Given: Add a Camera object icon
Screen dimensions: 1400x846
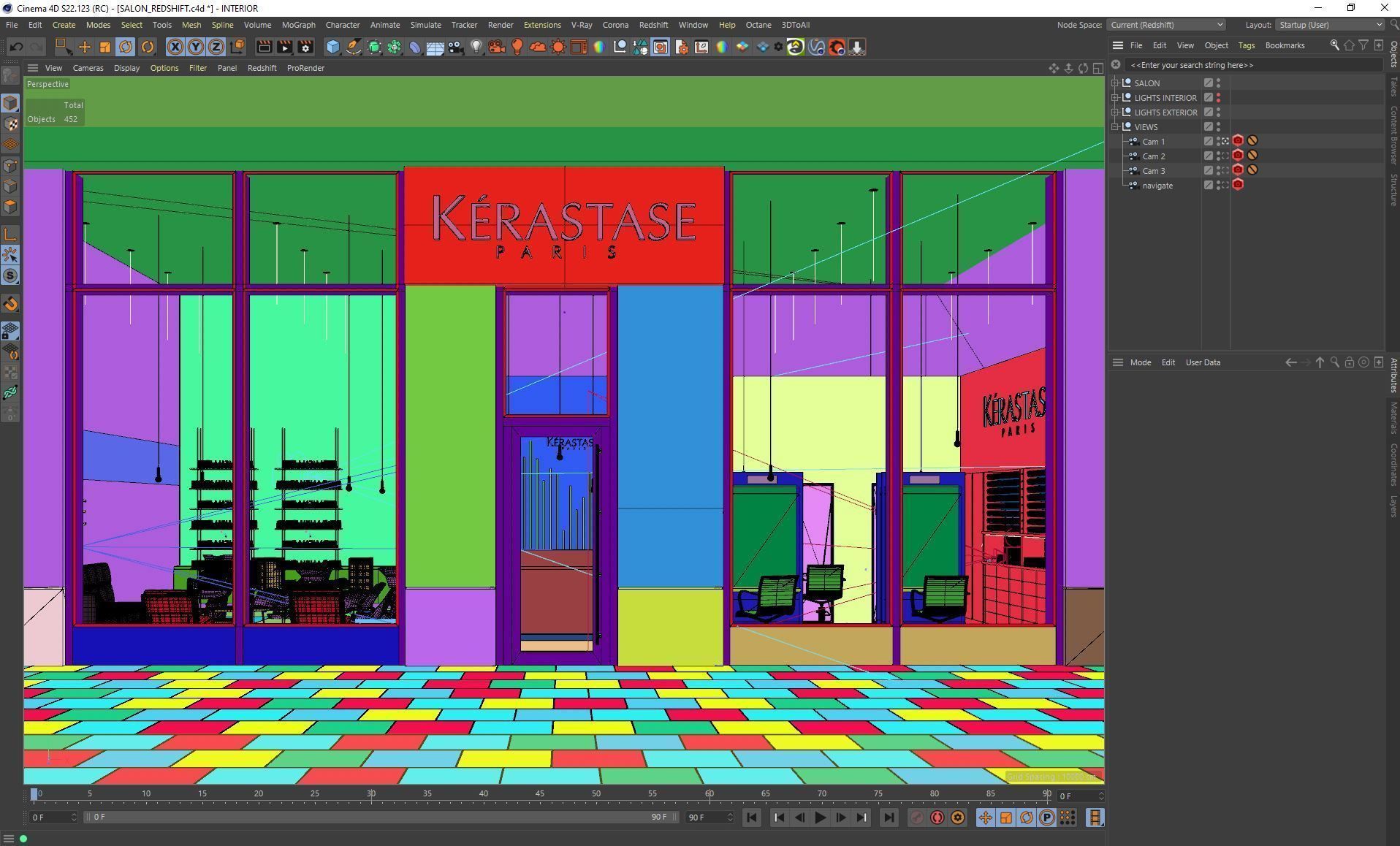Looking at the screenshot, I should point(456,47).
